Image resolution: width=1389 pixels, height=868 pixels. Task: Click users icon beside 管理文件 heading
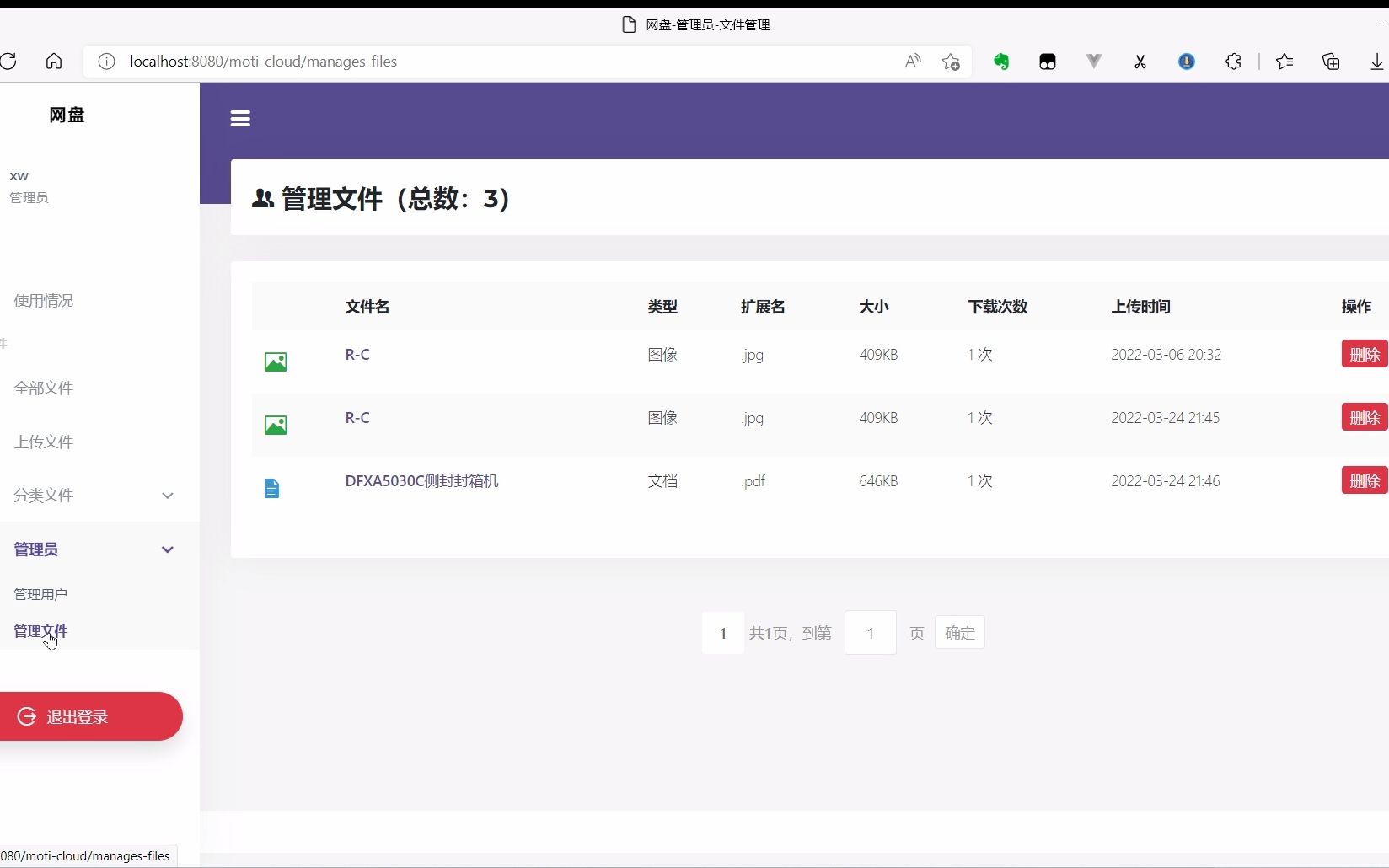(263, 199)
